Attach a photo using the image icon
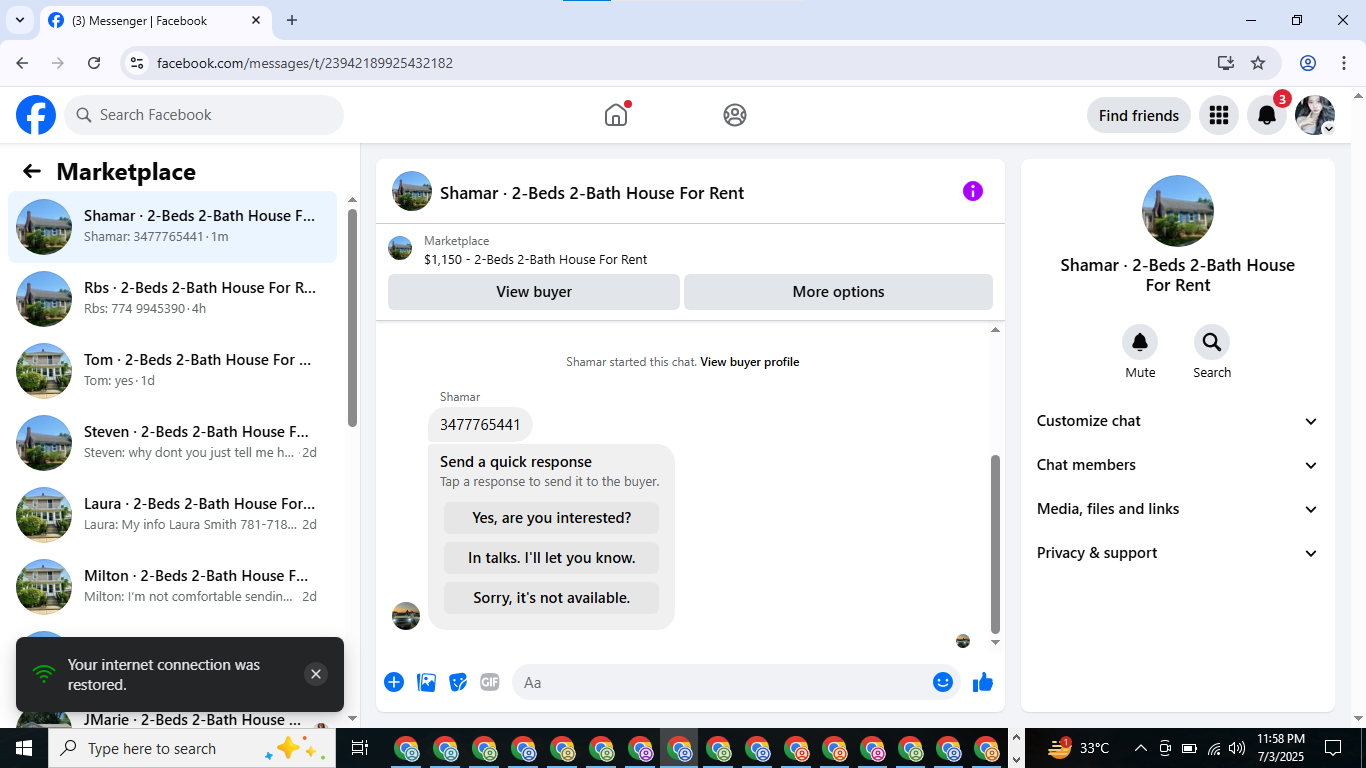Viewport: 1366px width, 768px height. tap(427, 682)
